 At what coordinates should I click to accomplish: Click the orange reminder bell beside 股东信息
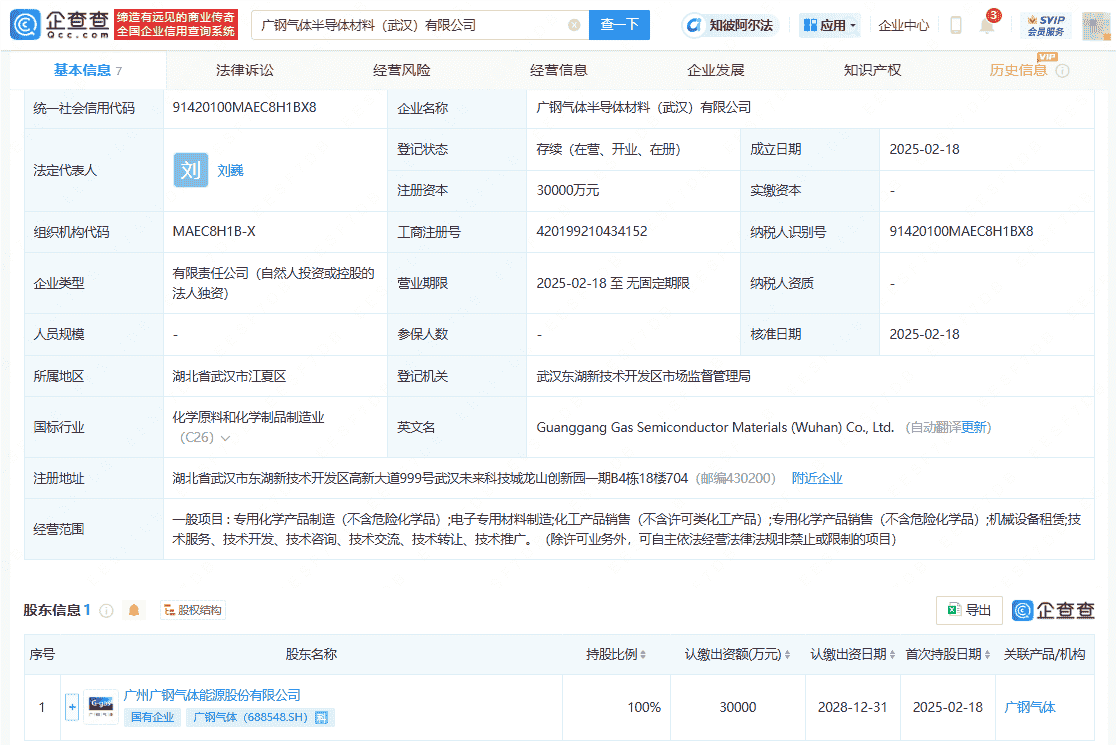(x=133, y=609)
